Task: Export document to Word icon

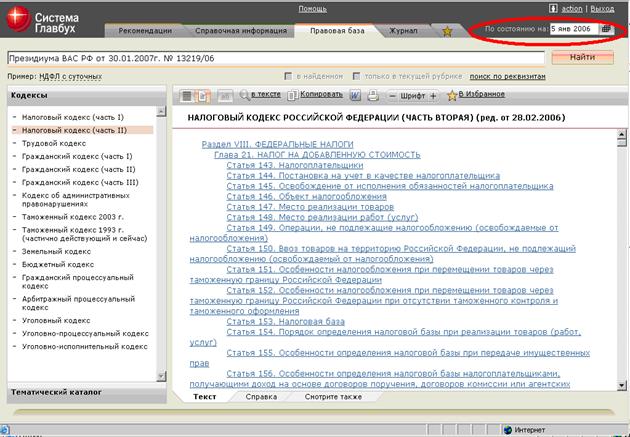Action: pos(355,96)
